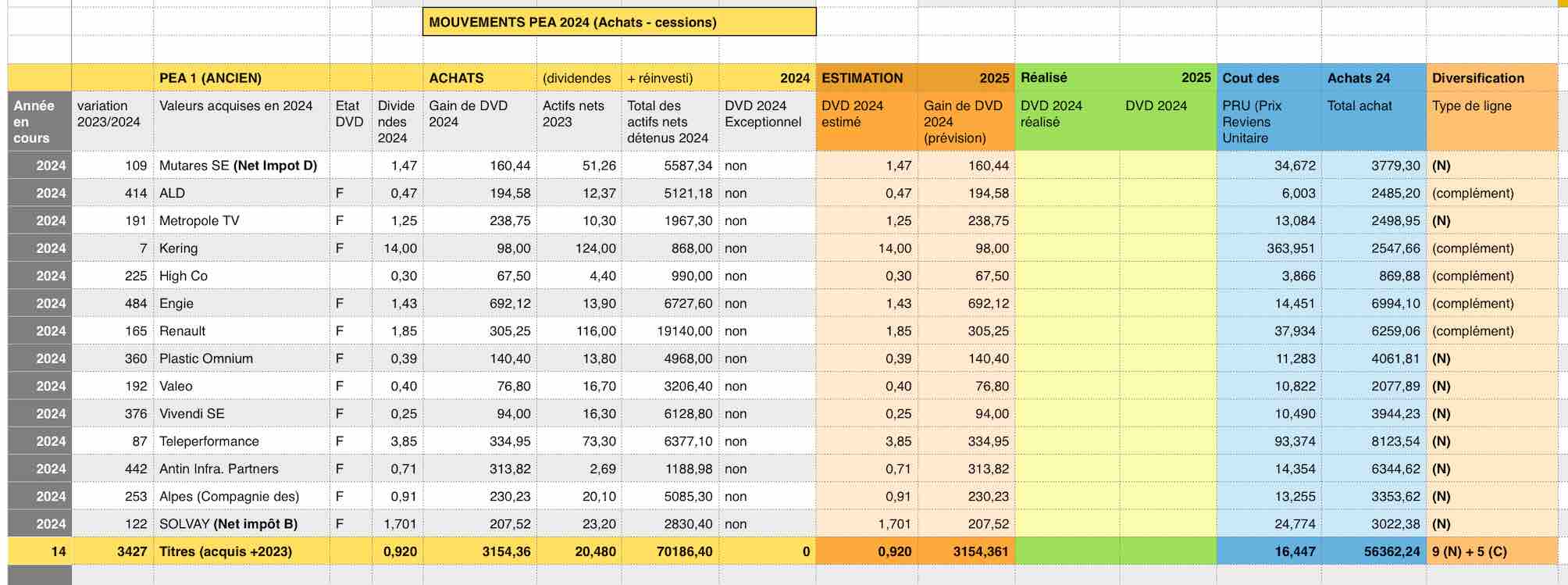1568x585 pixels.
Task: Select the 'Année en cours' header cell
Action: pos(39,122)
